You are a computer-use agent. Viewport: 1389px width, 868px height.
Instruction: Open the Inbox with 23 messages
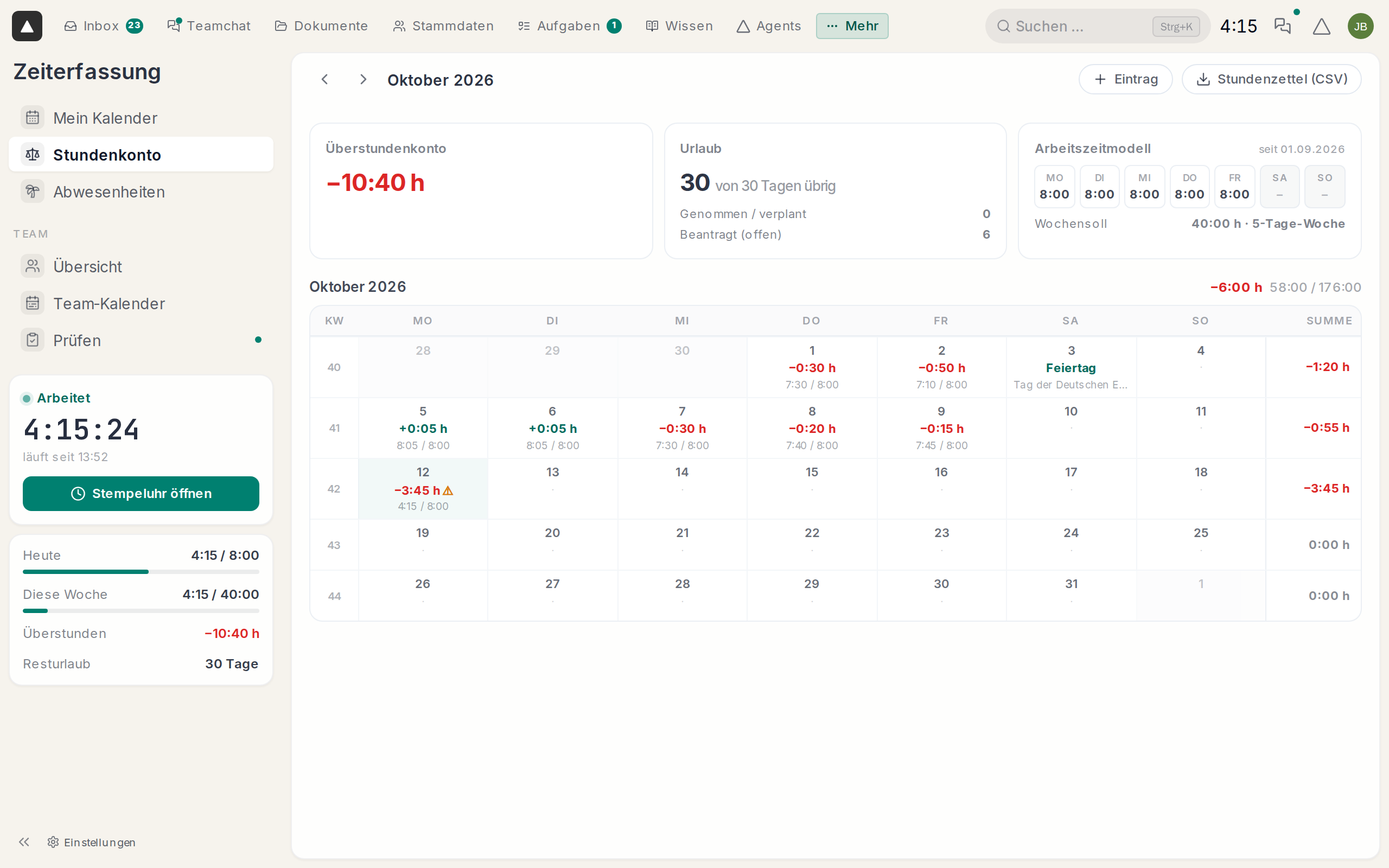tap(103, 26)
